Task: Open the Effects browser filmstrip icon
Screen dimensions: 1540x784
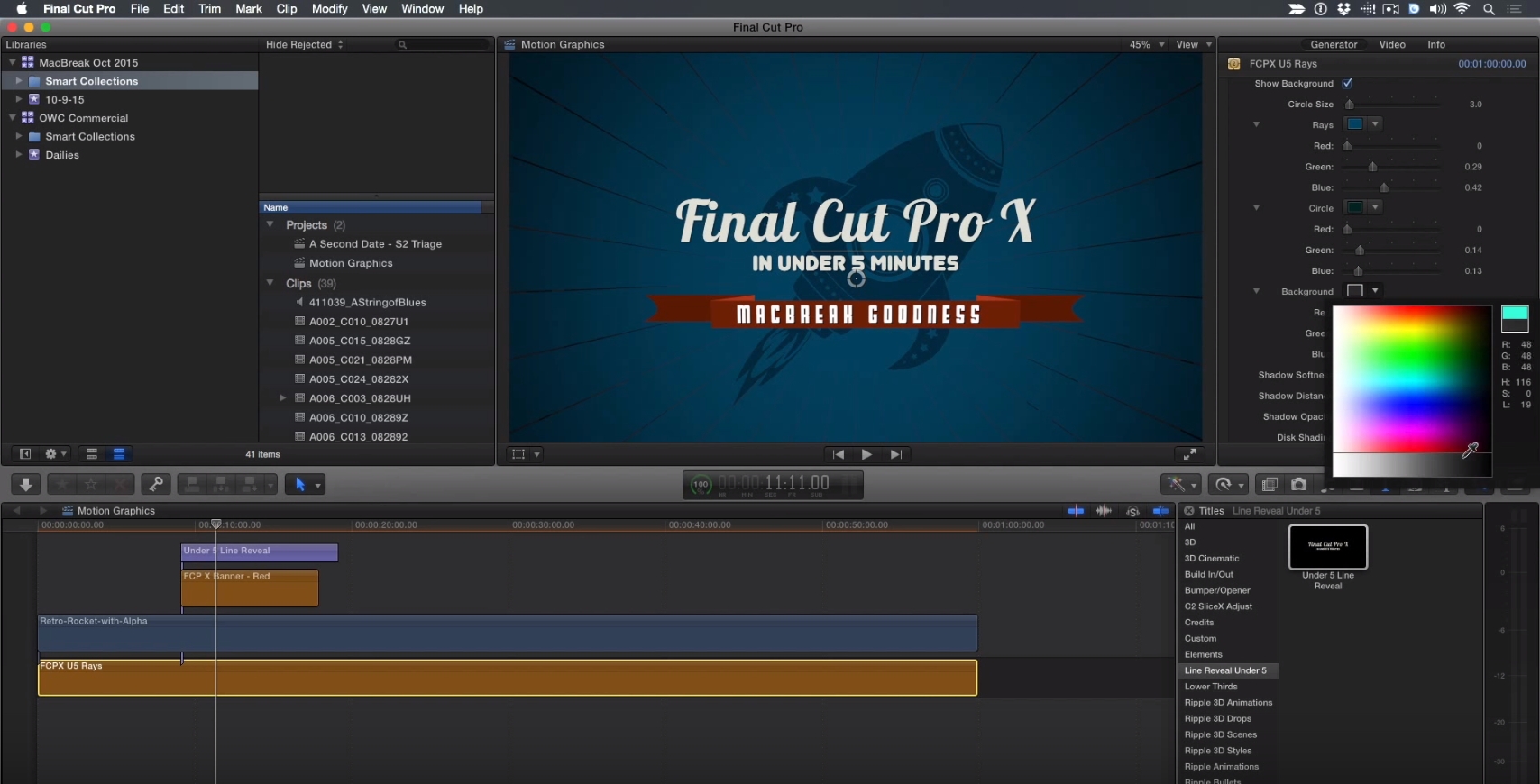Action: [x=1270, y=484]
